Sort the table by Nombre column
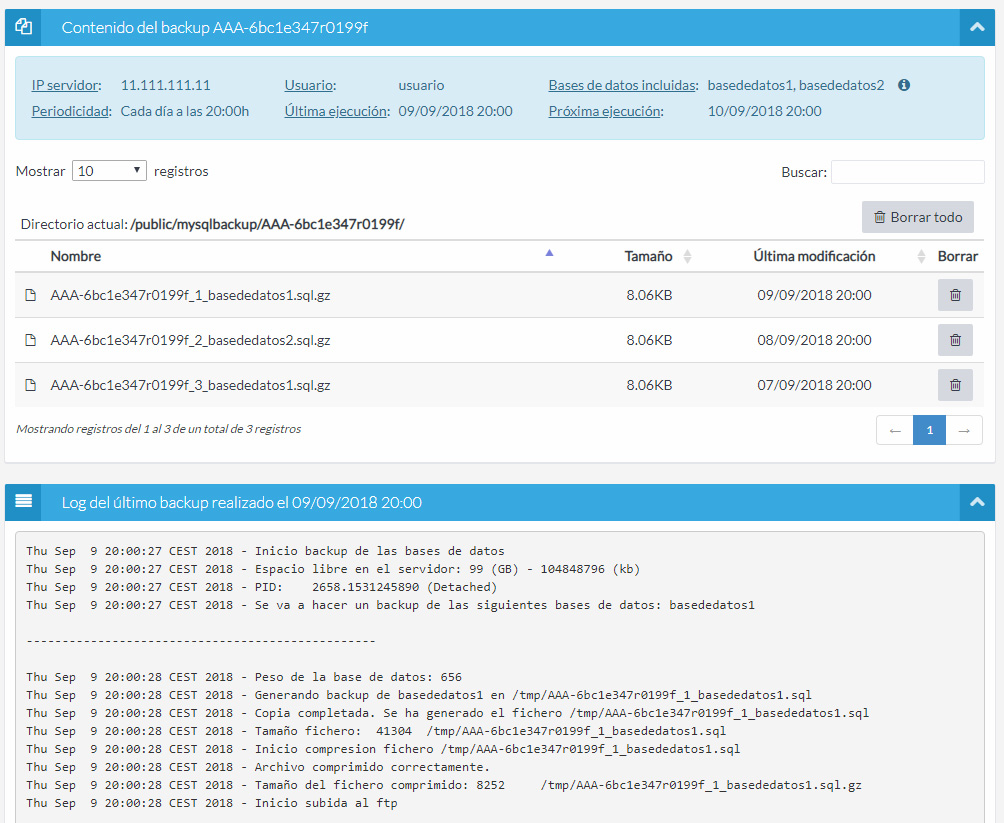 coord(76,256)
